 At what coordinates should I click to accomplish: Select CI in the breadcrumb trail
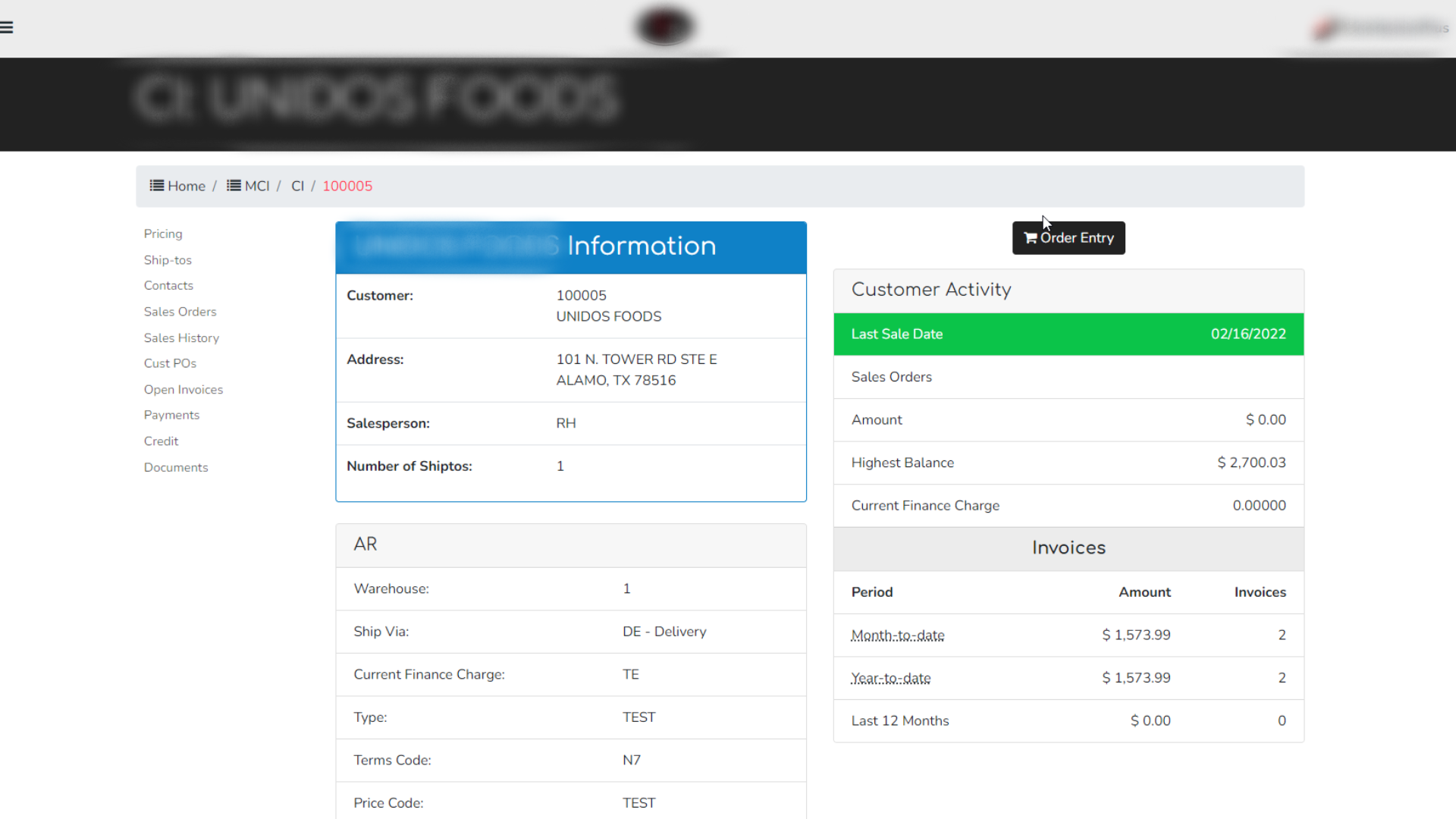coord(297,186)
